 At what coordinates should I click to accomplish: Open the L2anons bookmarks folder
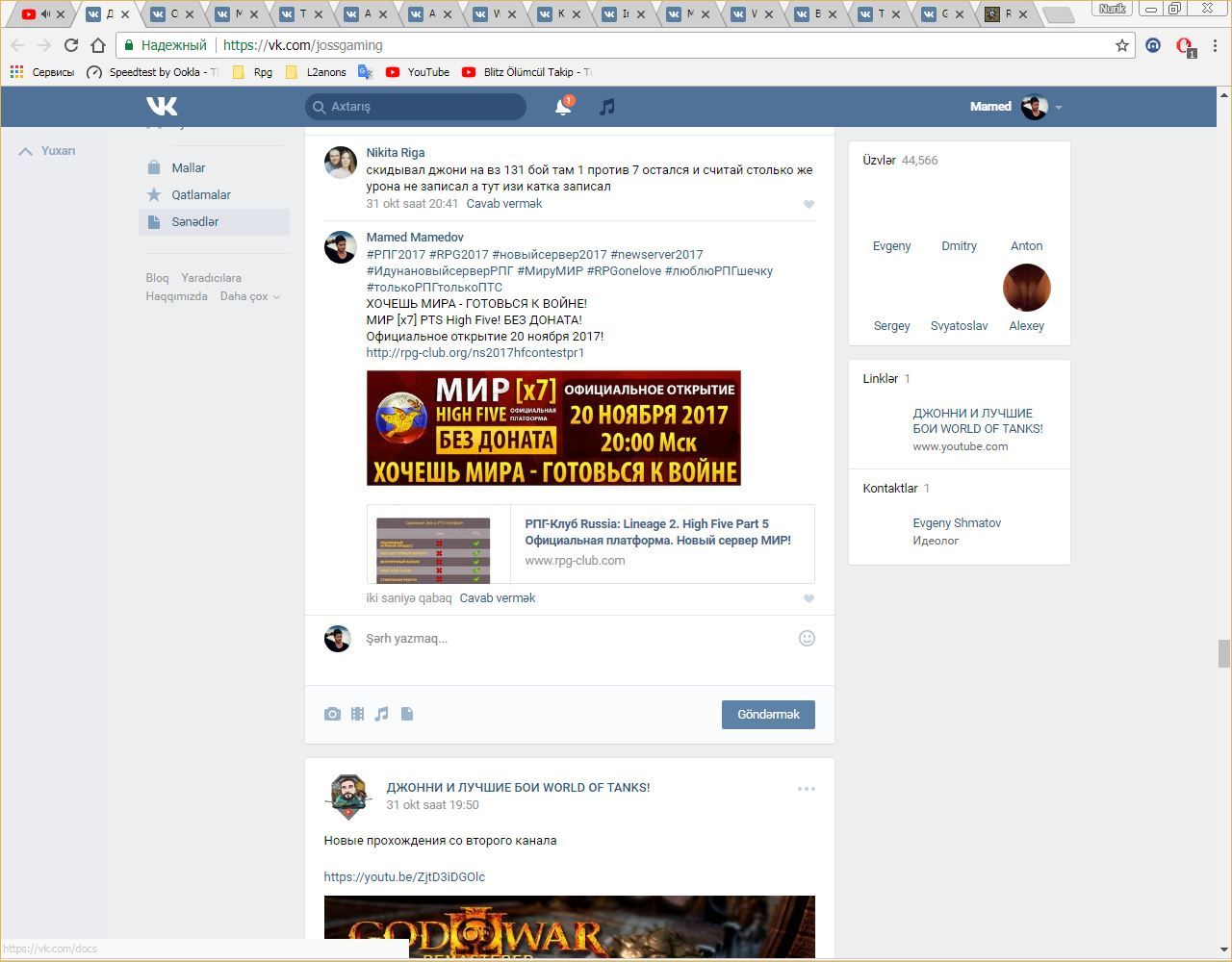(x=316, y=72)
